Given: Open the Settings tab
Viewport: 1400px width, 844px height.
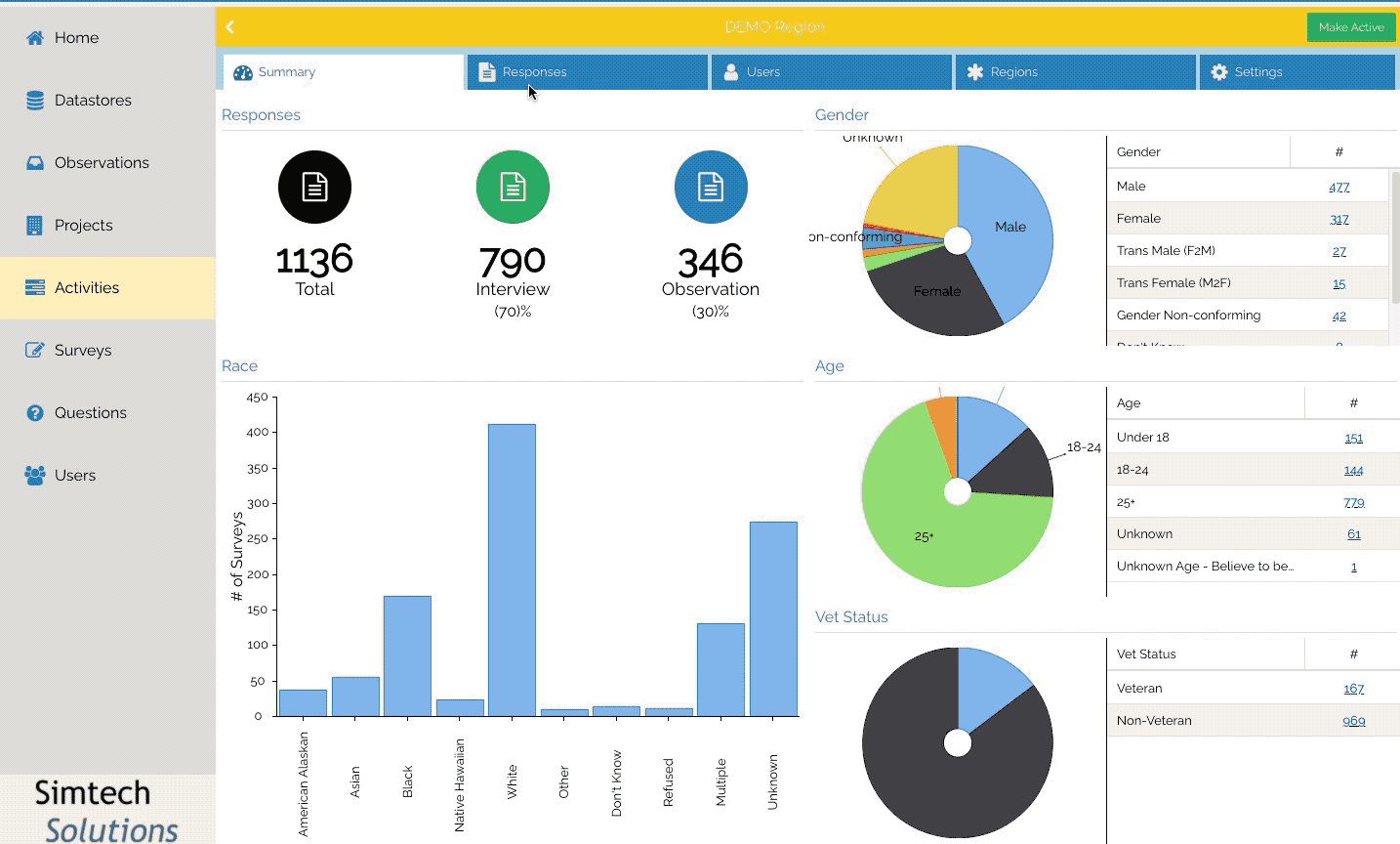Looking at the screenshot, I should tap(1297, 72).
